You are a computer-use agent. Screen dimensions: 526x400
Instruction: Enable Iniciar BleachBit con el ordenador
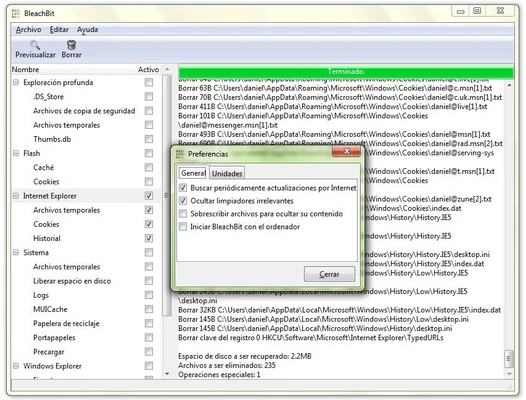pos(183,227)
